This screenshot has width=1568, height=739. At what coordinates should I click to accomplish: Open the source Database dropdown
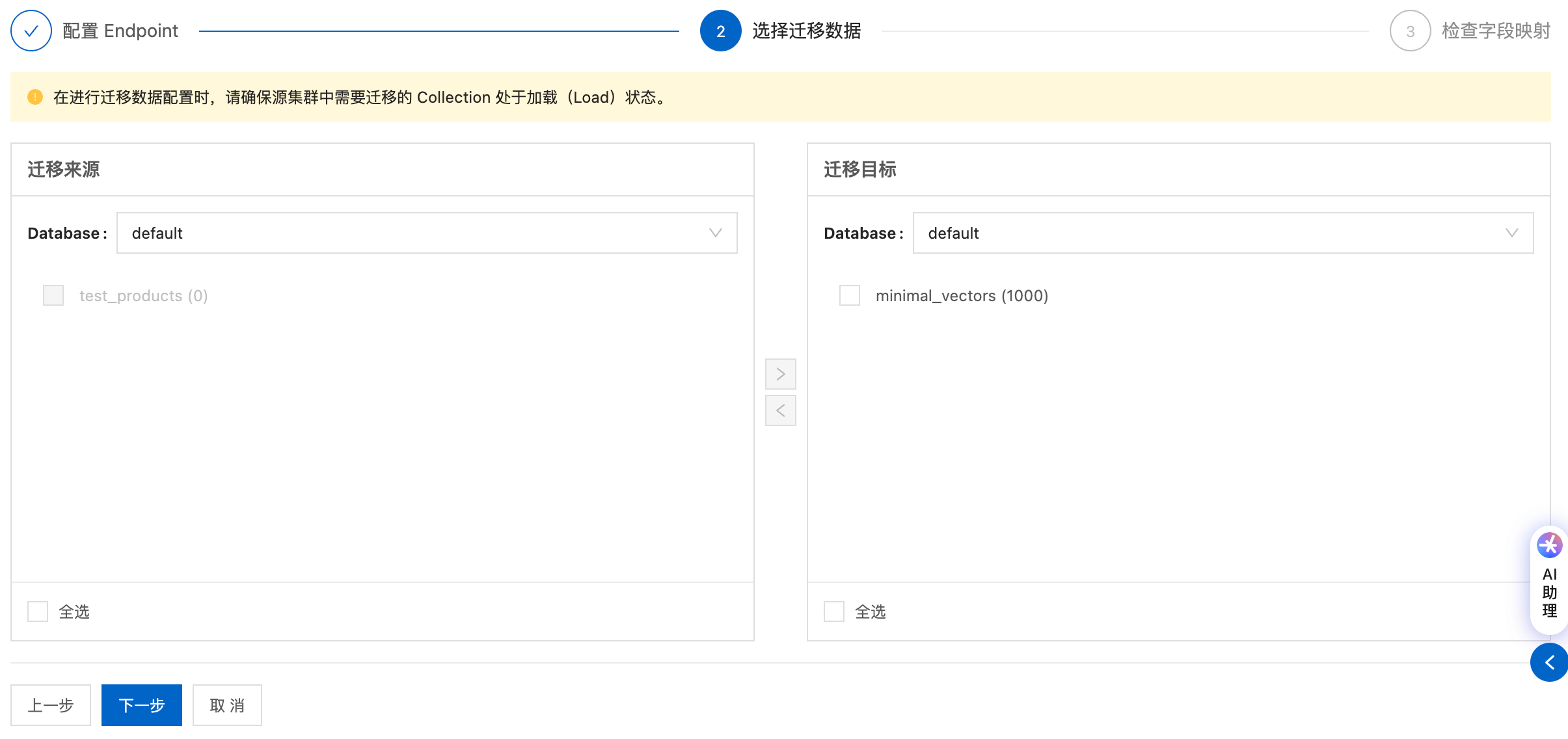point(426,233)
